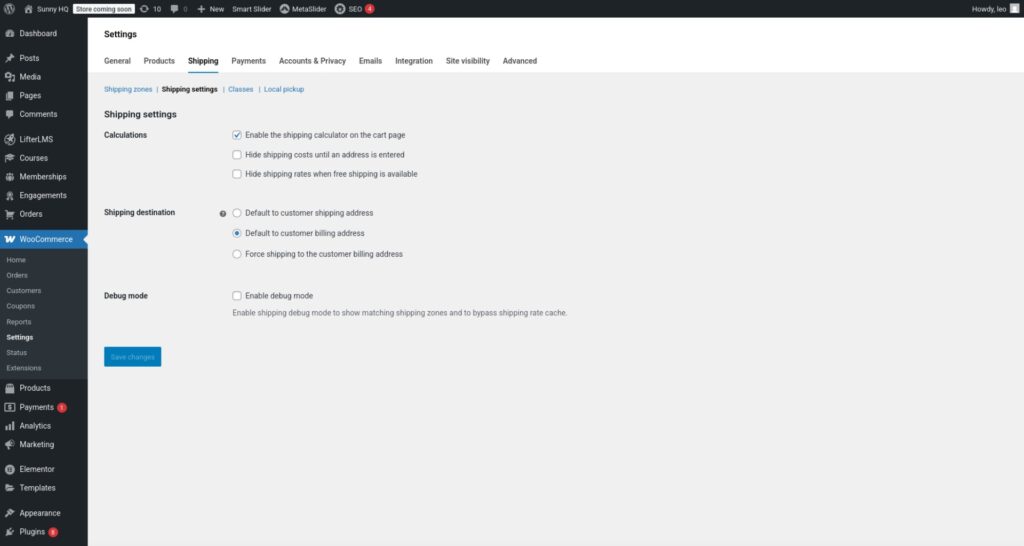Go to shipping Classes sub-section

click(x=240, y=89)
